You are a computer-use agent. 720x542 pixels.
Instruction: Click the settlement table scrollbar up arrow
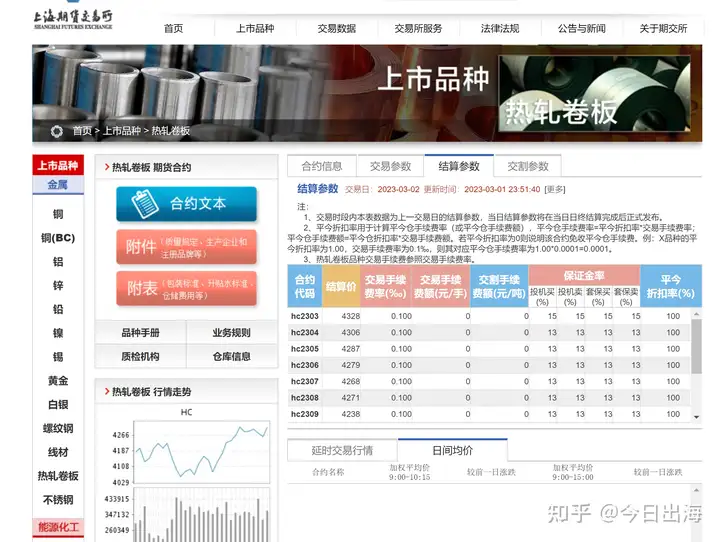point(696,314)
